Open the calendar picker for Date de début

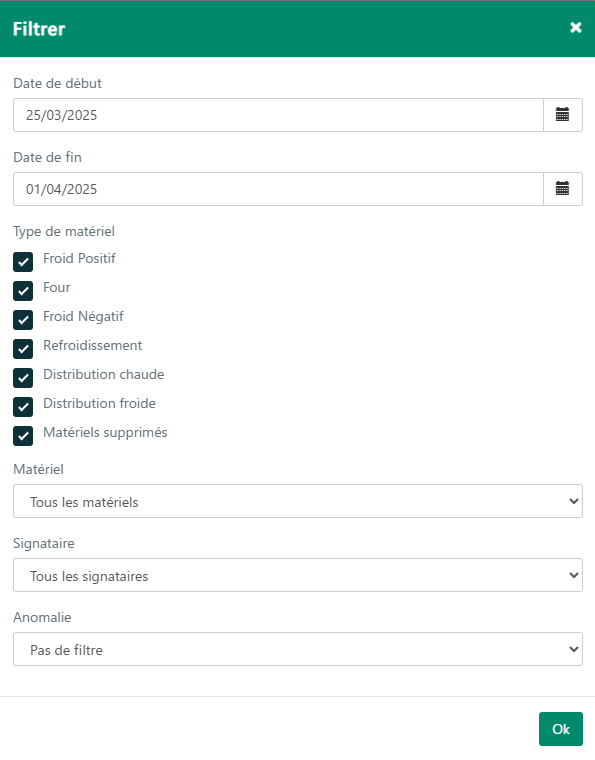pyautogui.click(x=563, y=115)
